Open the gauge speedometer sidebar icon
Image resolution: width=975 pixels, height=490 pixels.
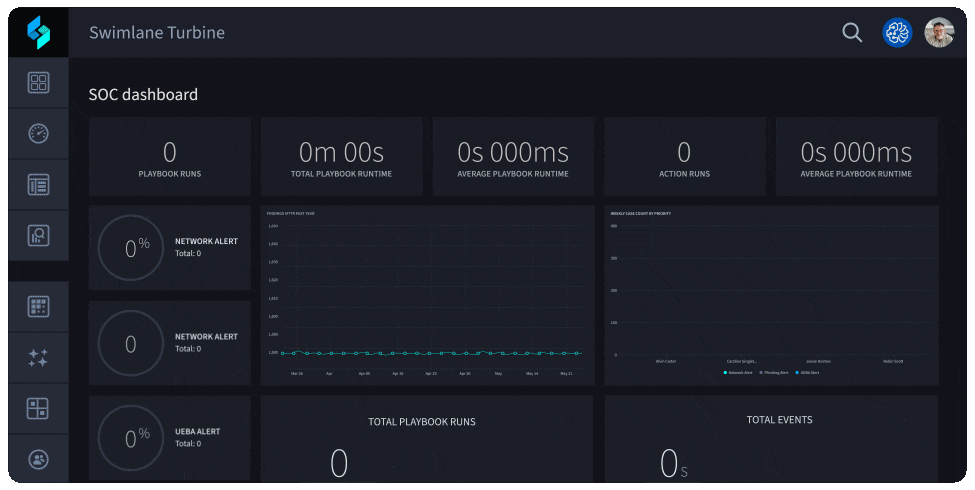pos(38,134)
